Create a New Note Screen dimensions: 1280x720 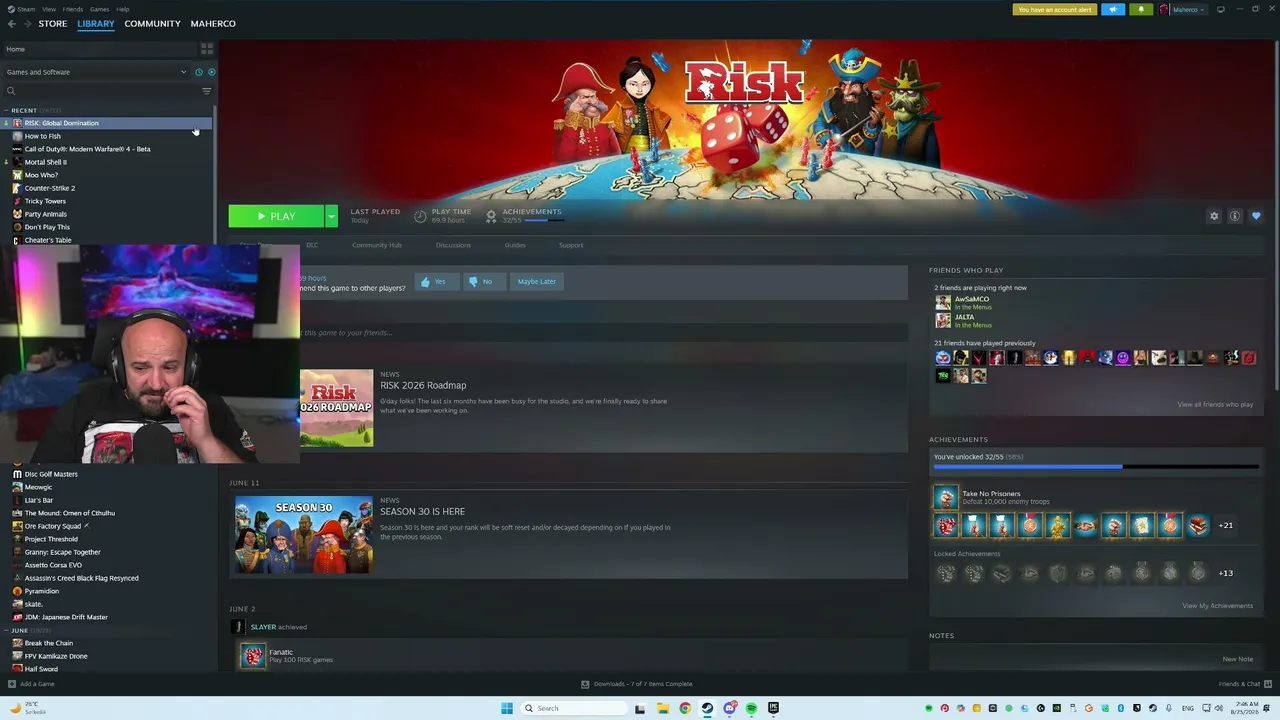(x=1237, y=660)
